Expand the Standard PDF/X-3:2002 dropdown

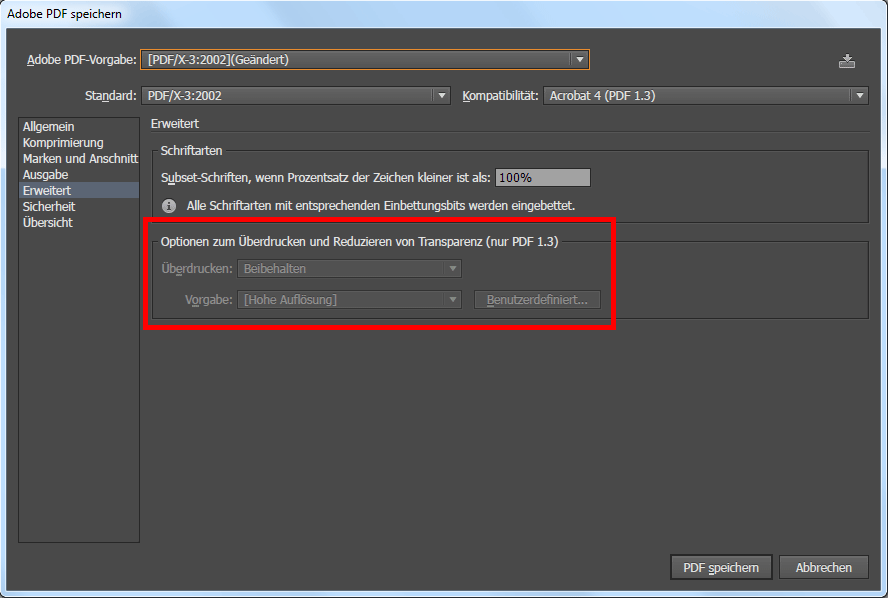point(296,96)
